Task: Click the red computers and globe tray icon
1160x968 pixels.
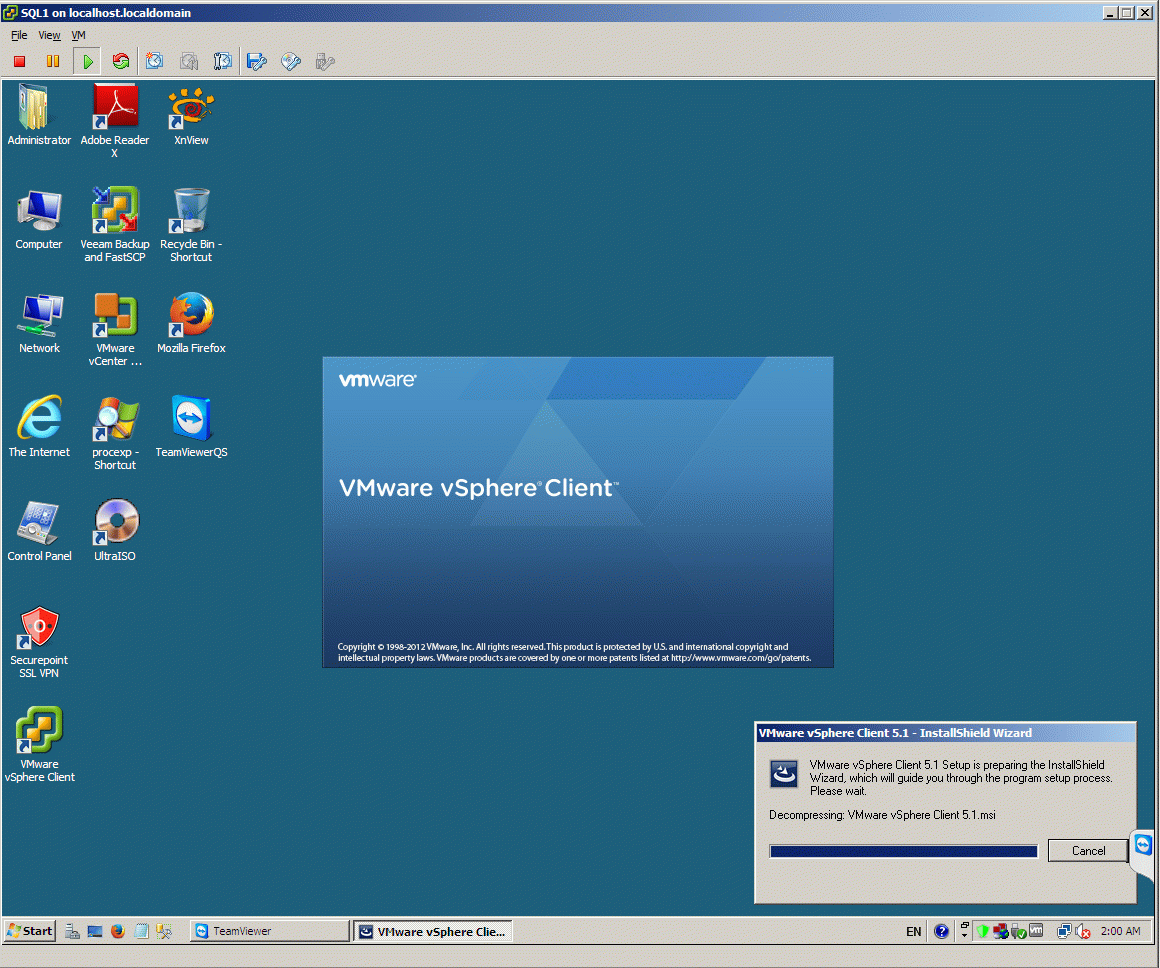Action: point(1001,931)
